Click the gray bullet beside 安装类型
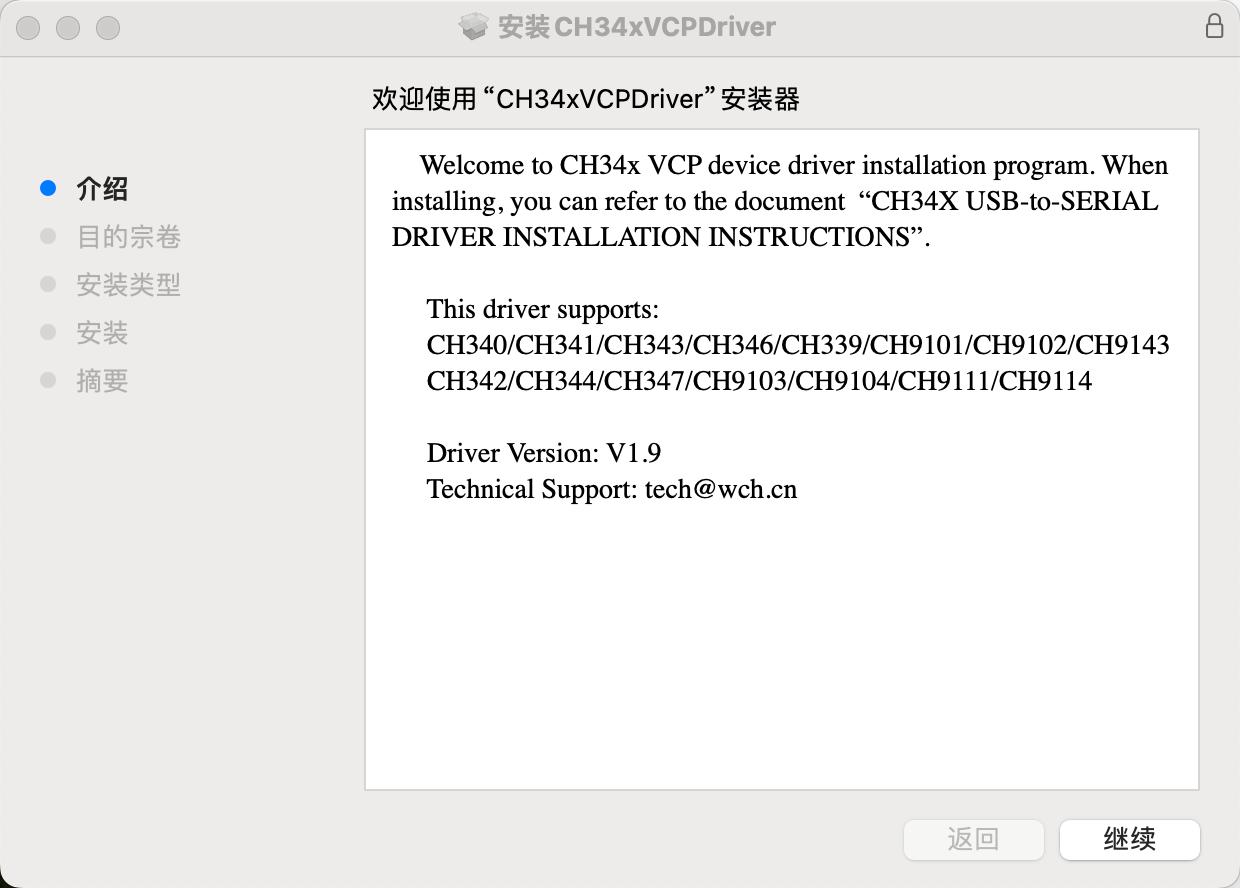The image size is (1240, 888). (48, 284)
